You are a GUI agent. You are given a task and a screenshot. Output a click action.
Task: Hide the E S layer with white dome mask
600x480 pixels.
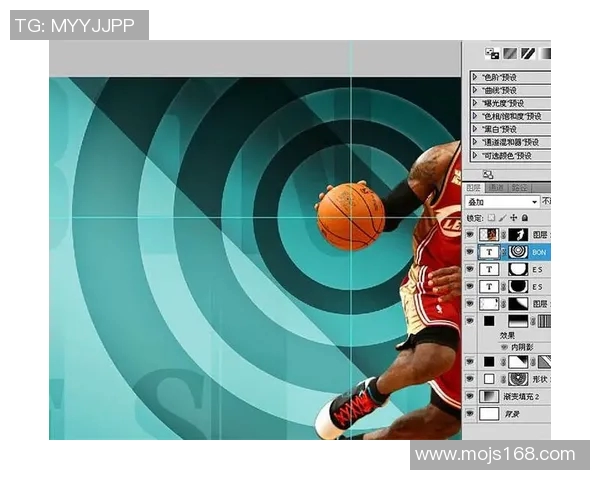[x=470, y=269]
